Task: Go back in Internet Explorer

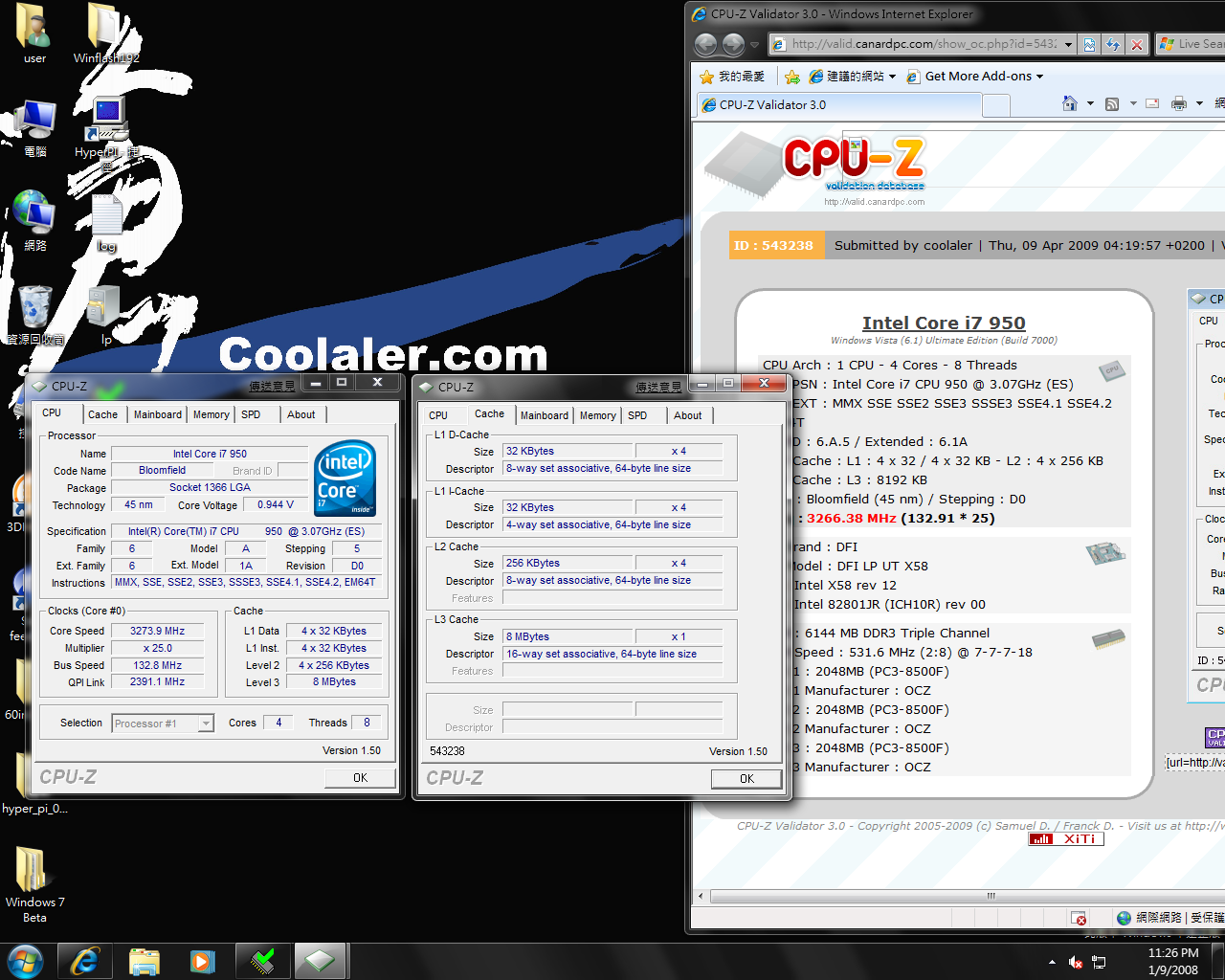Action: pyautogui.click(x=705, y=44)
